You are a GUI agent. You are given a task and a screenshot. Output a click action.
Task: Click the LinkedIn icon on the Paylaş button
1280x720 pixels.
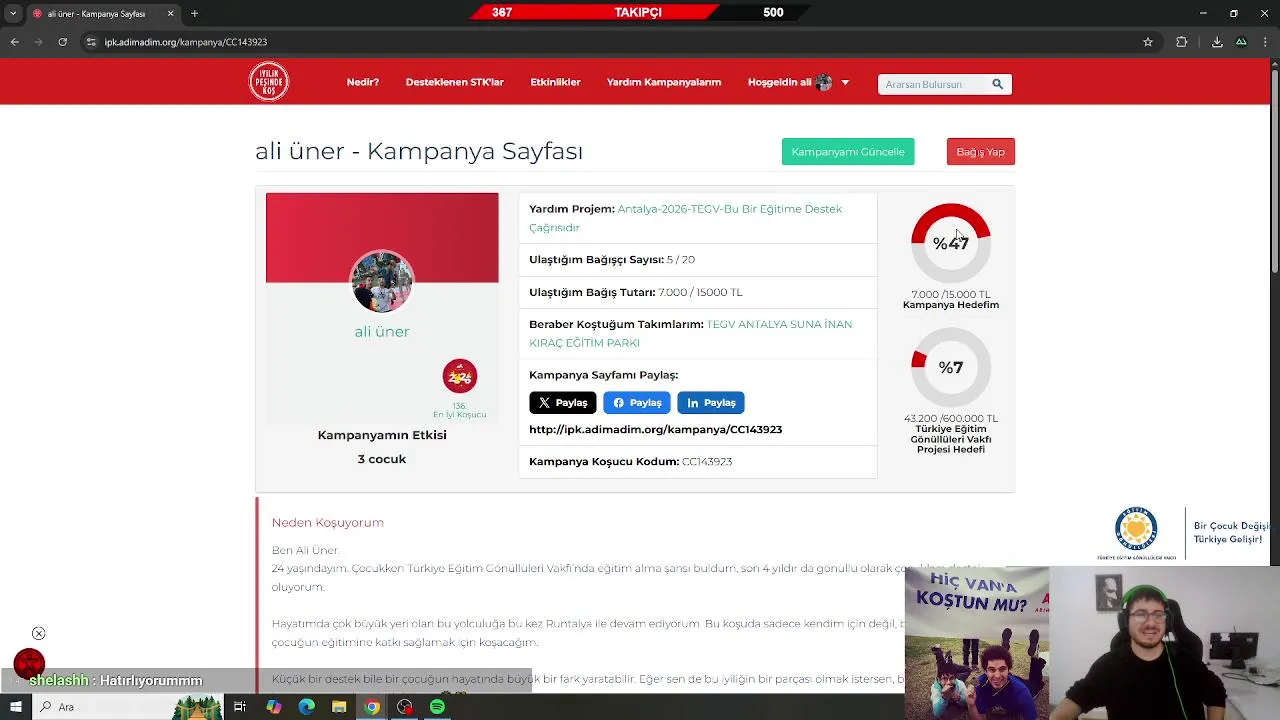693,402
